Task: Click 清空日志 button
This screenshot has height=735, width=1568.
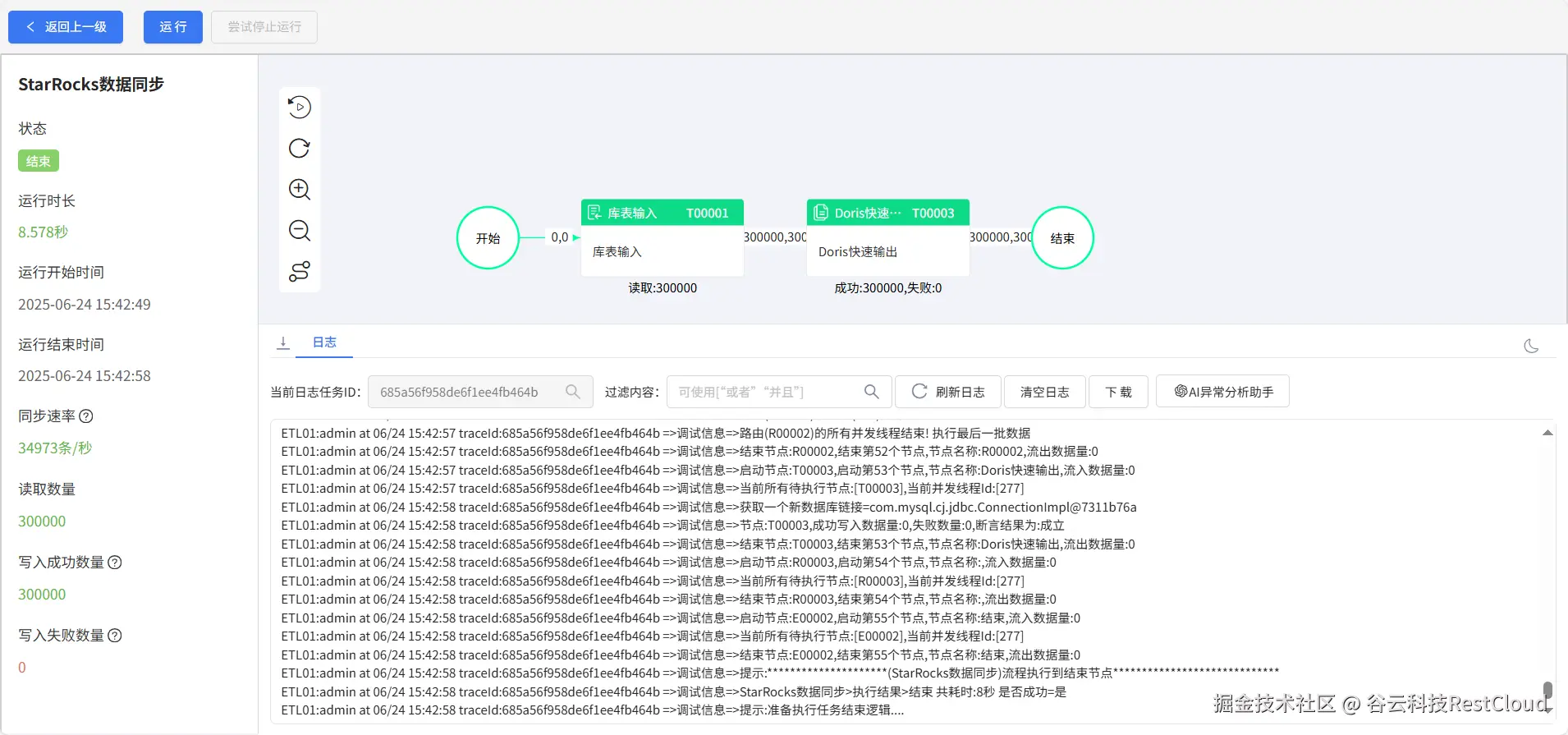Action: pyautogui.click(x=1045, y=392)
